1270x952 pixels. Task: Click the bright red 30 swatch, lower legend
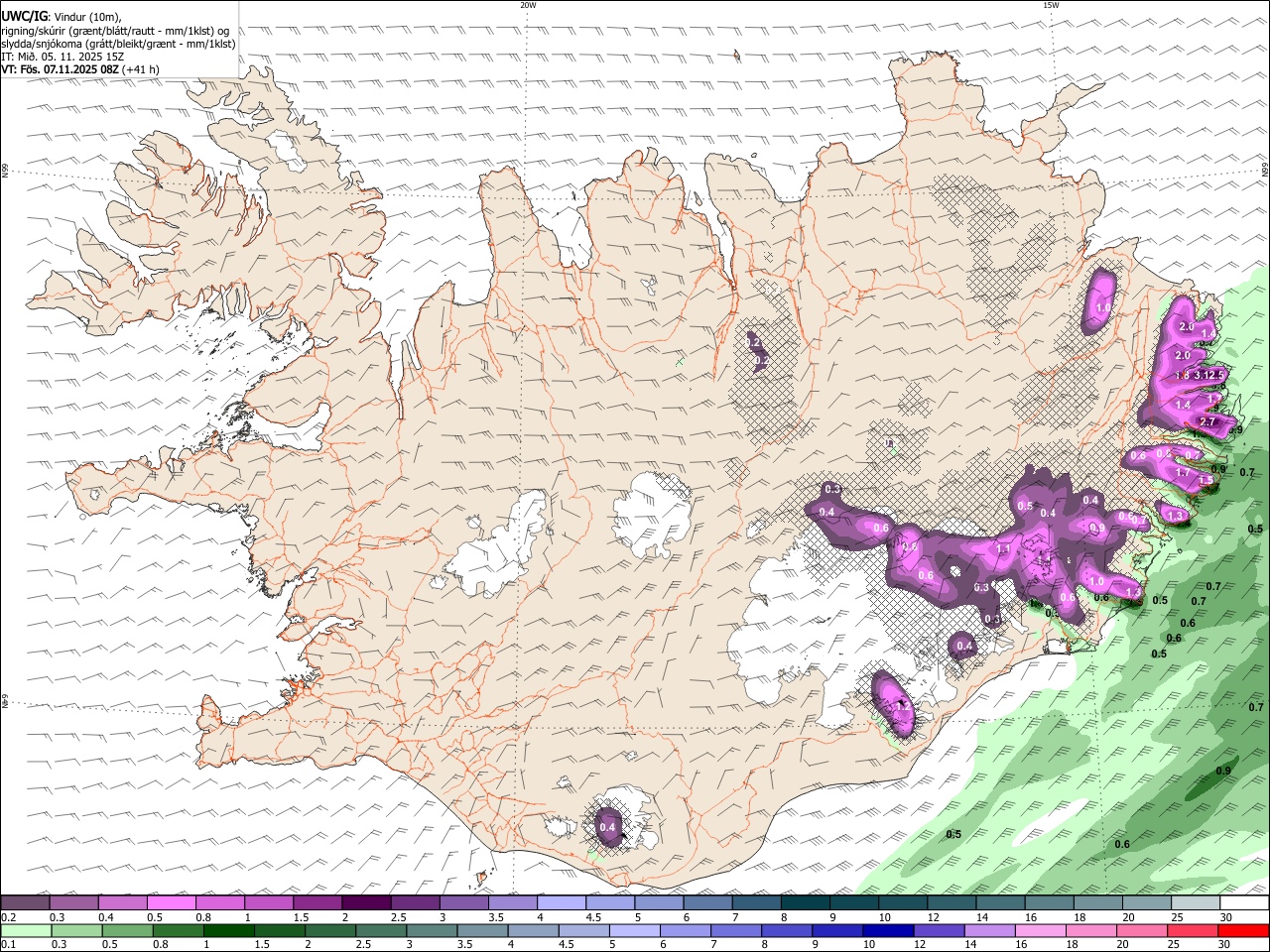click(x=1244, y=930)
